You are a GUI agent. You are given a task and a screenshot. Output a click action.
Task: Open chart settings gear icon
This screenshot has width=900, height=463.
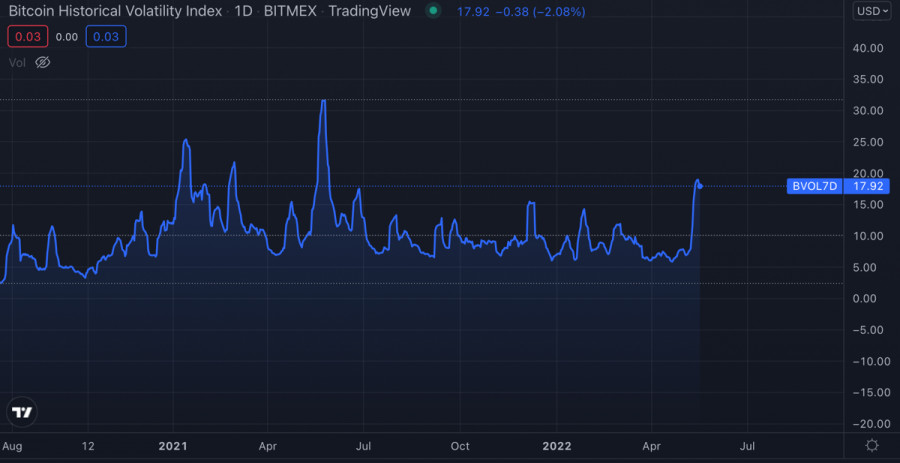pos(872,446)
